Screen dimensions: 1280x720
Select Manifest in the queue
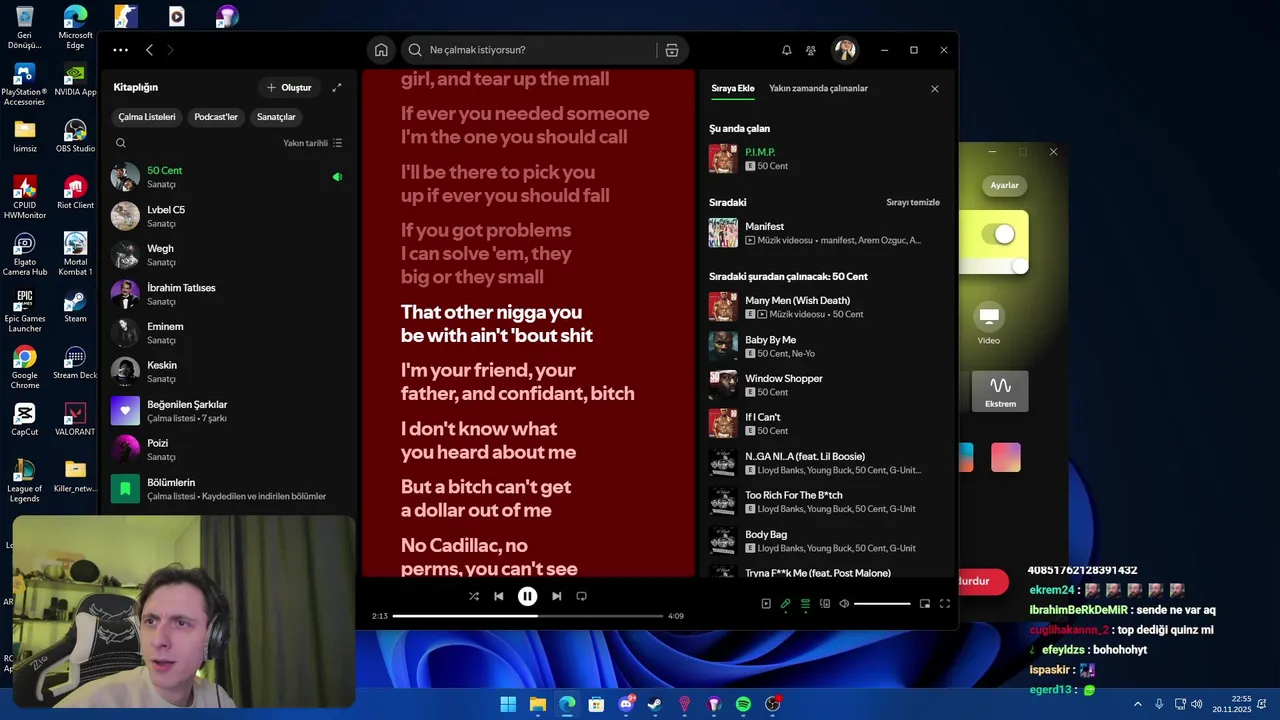tap(825, 233)
